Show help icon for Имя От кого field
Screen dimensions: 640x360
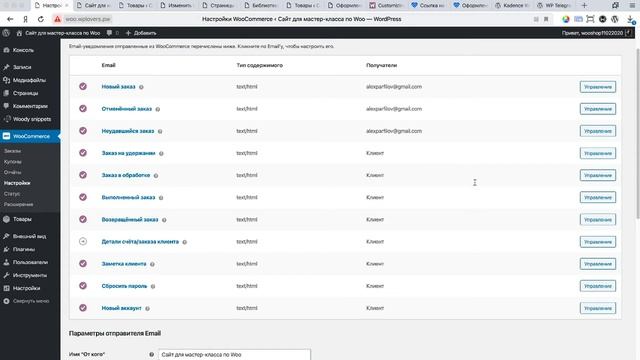point(151,354)
